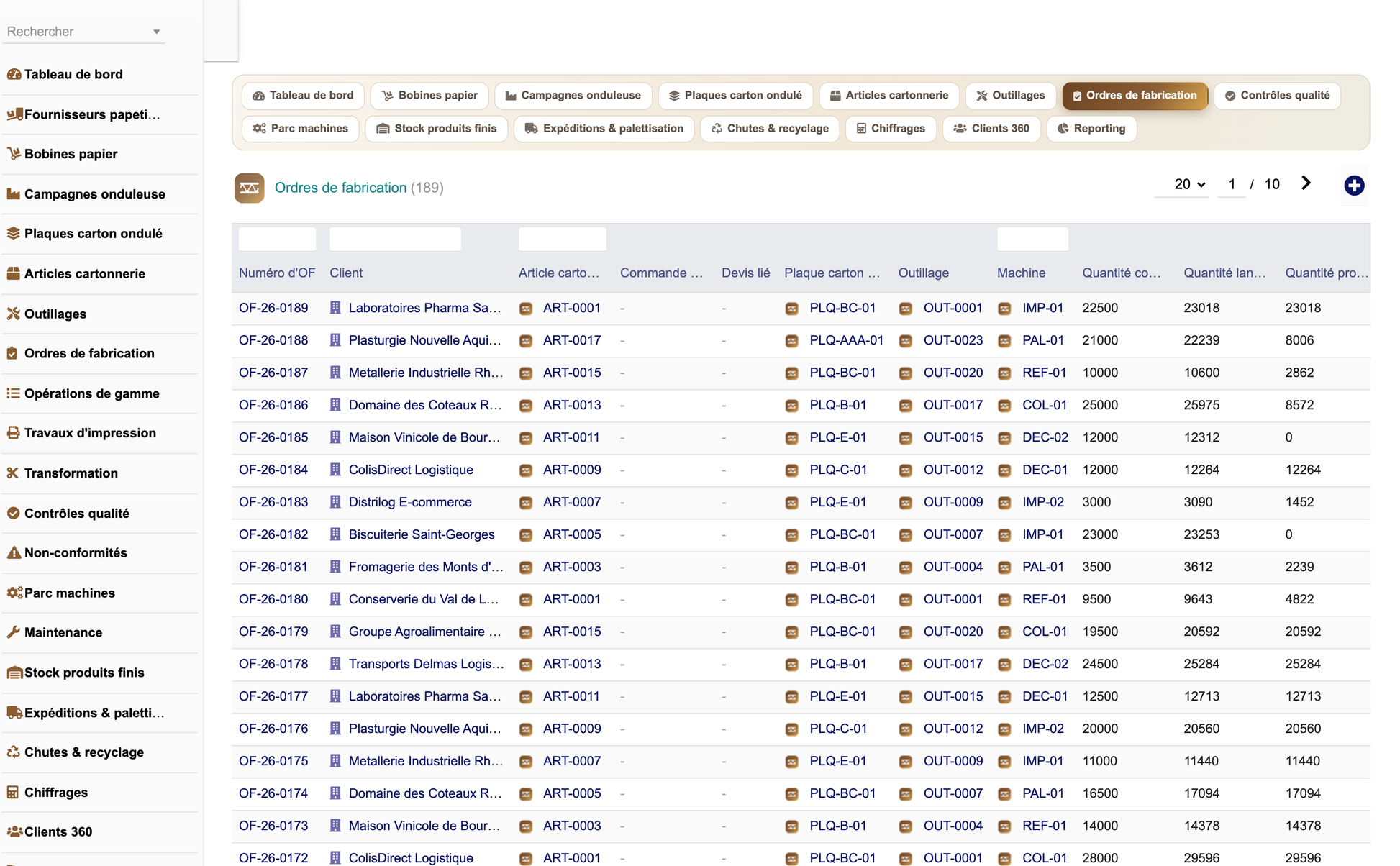The width and height of the screenshot is (1400, 866).
Task: Click the Tableau de bord sidebar icon
Action: pyautogui.click(x=14, y=74)
